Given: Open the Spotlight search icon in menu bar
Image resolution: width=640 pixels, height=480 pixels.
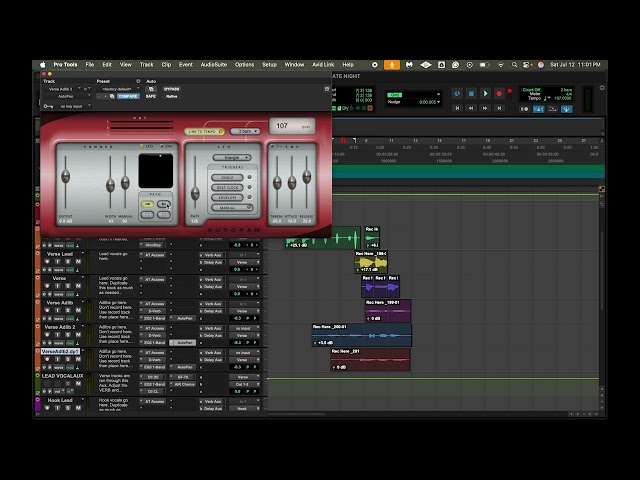Looking at the screenshot, I should tap(514, 64).
